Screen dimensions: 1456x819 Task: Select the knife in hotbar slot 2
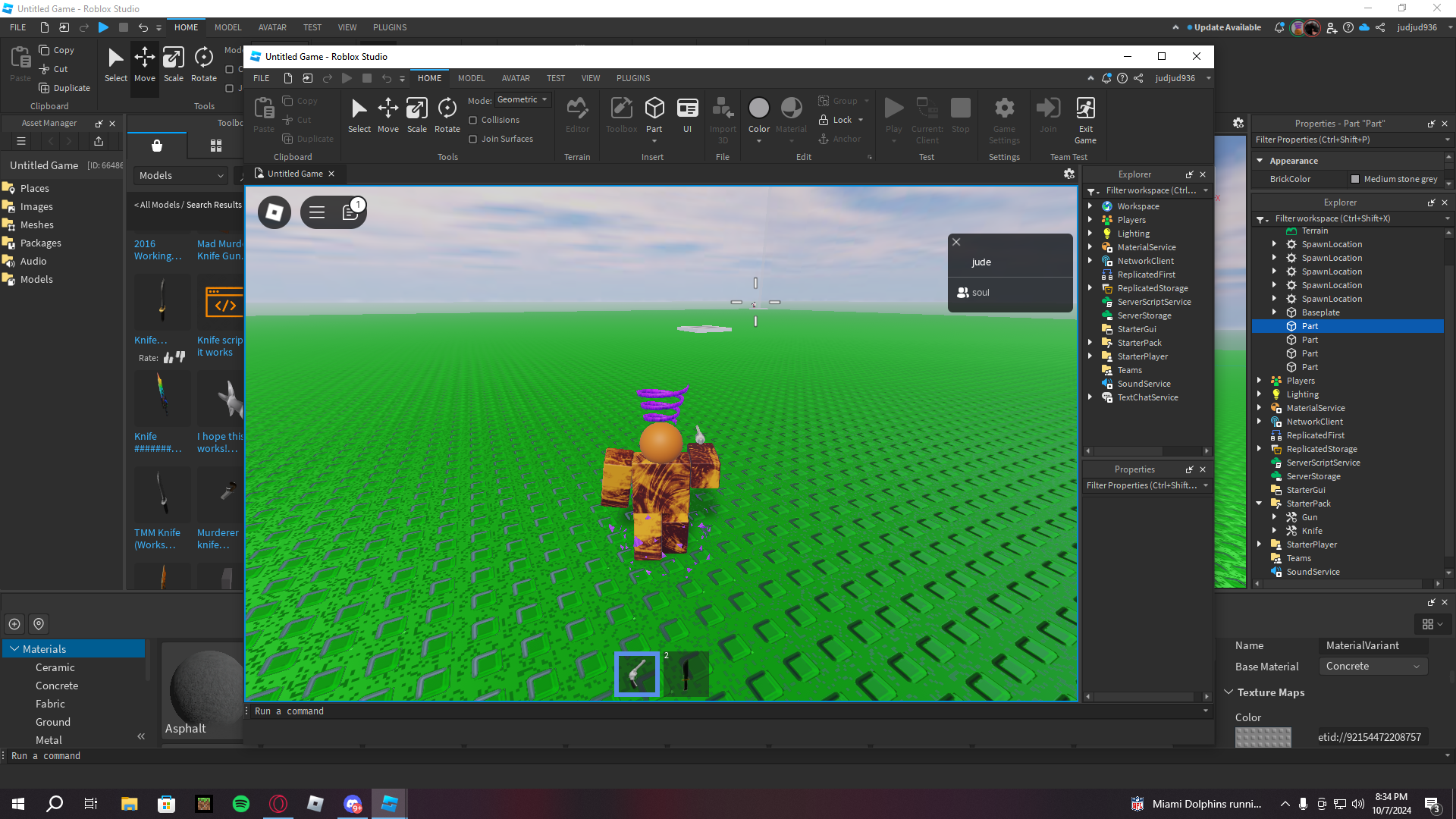point(686,673)
